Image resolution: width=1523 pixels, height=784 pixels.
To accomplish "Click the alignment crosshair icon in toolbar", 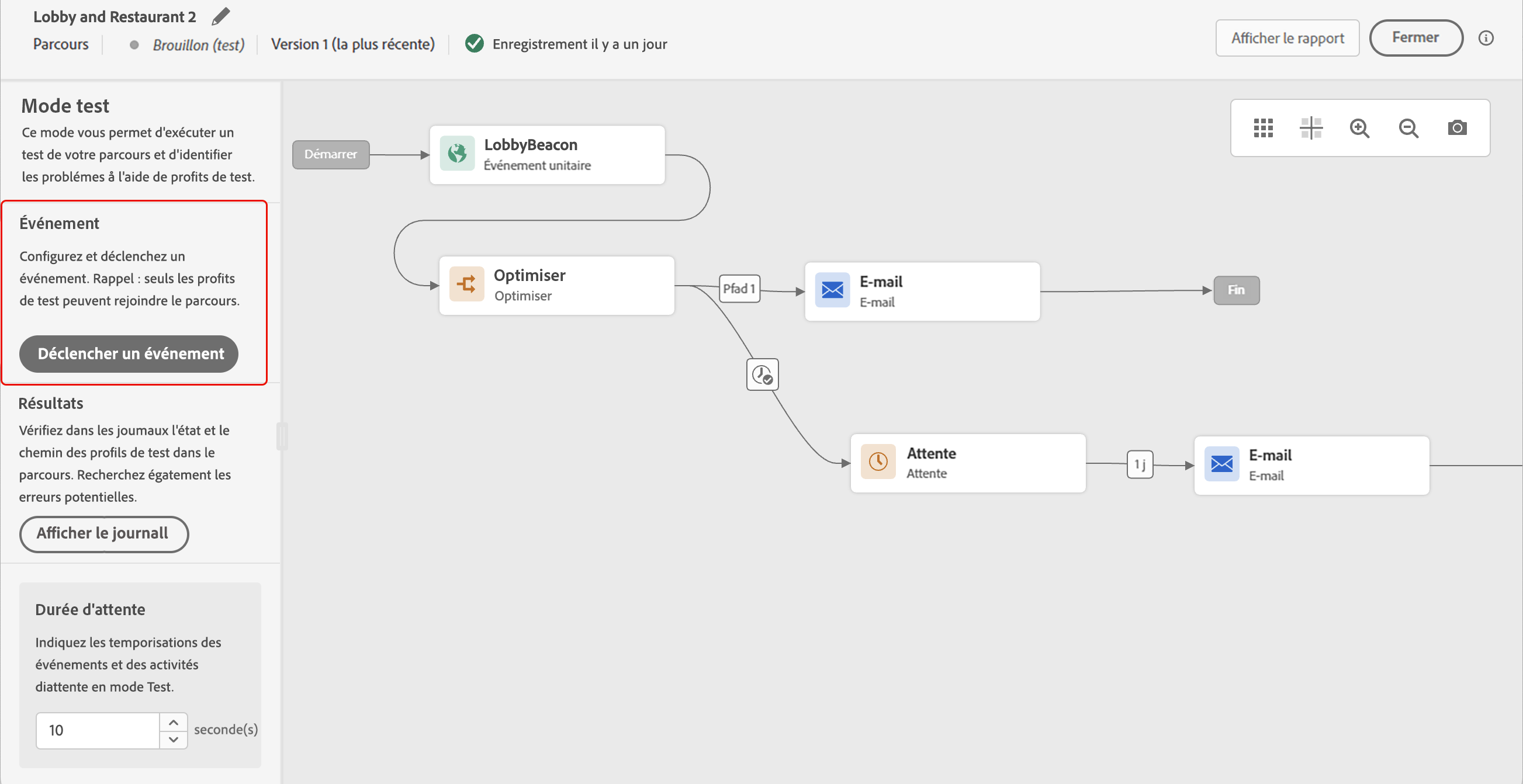I will 1311,127.
